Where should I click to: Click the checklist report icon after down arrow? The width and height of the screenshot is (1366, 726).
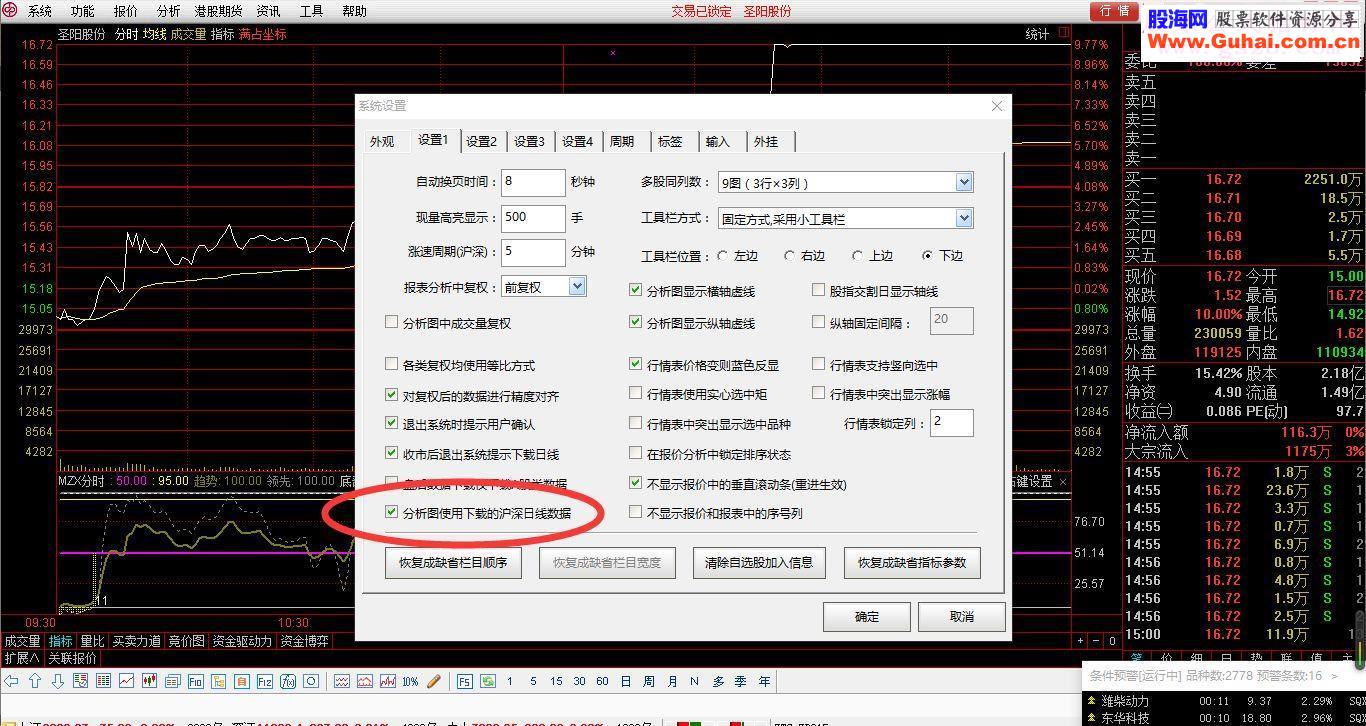click(x=80, y=681)
